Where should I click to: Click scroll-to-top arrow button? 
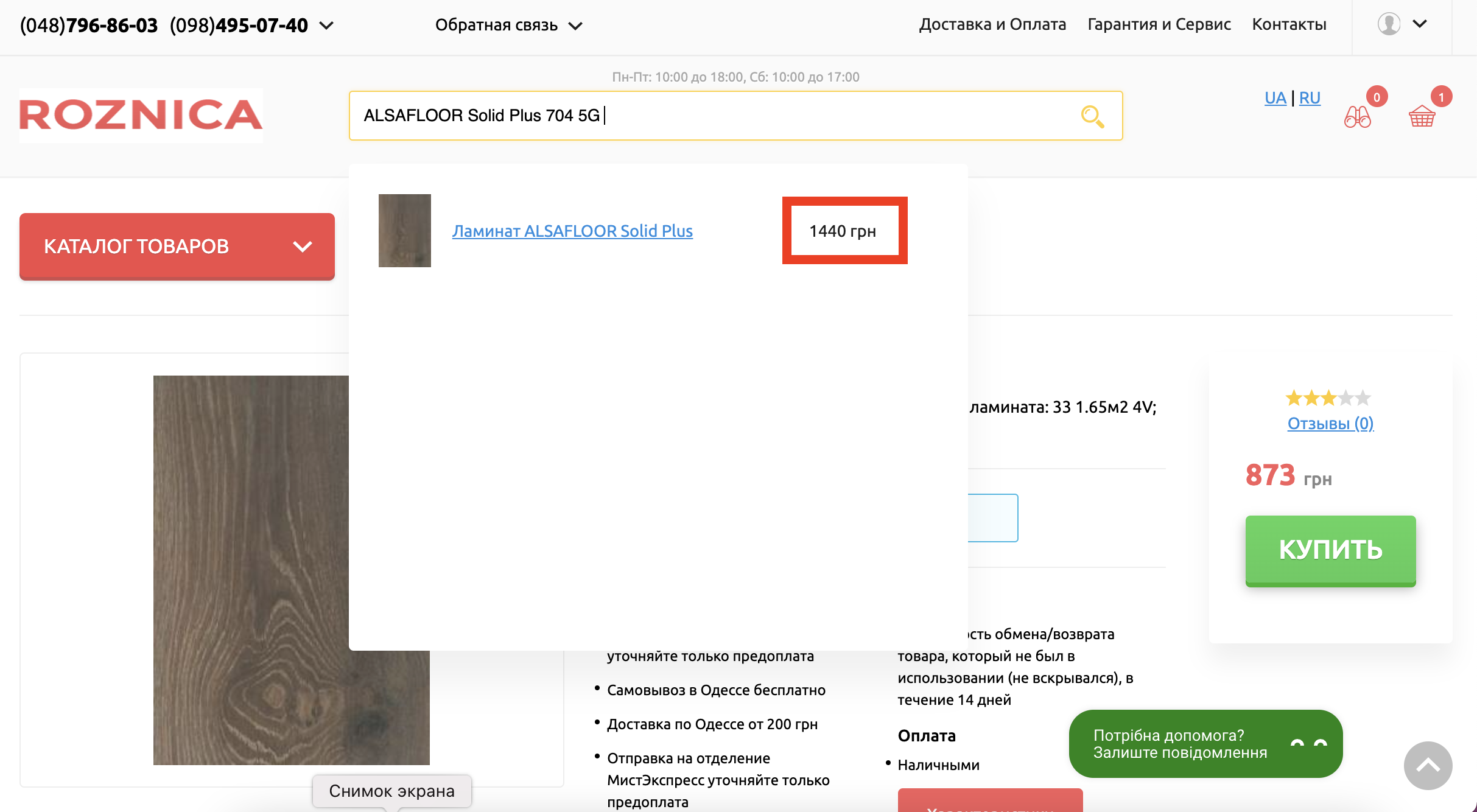click(1428, 765)
